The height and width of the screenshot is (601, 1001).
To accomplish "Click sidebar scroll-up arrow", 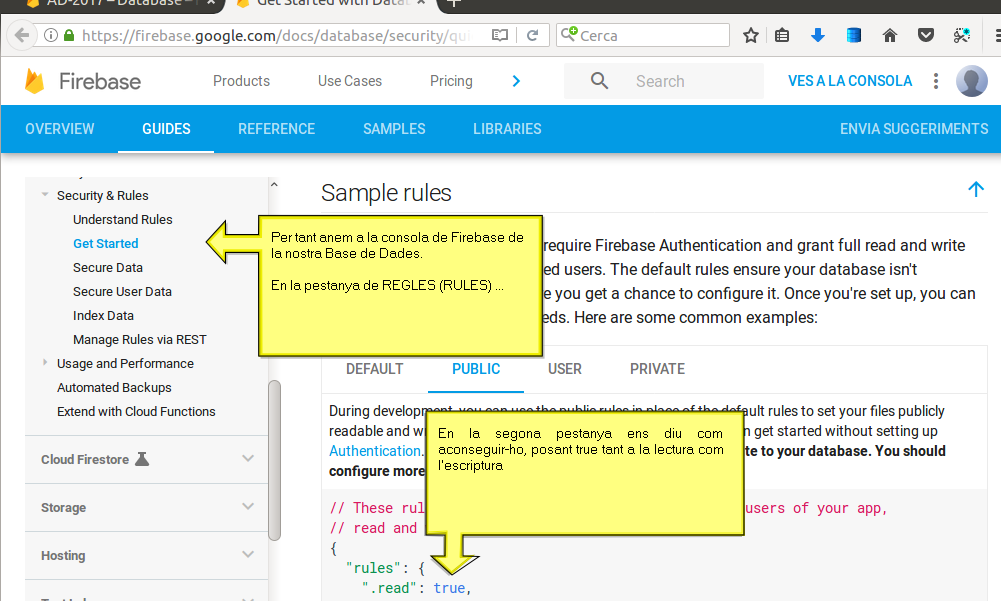I will click(x=274, y=185).
